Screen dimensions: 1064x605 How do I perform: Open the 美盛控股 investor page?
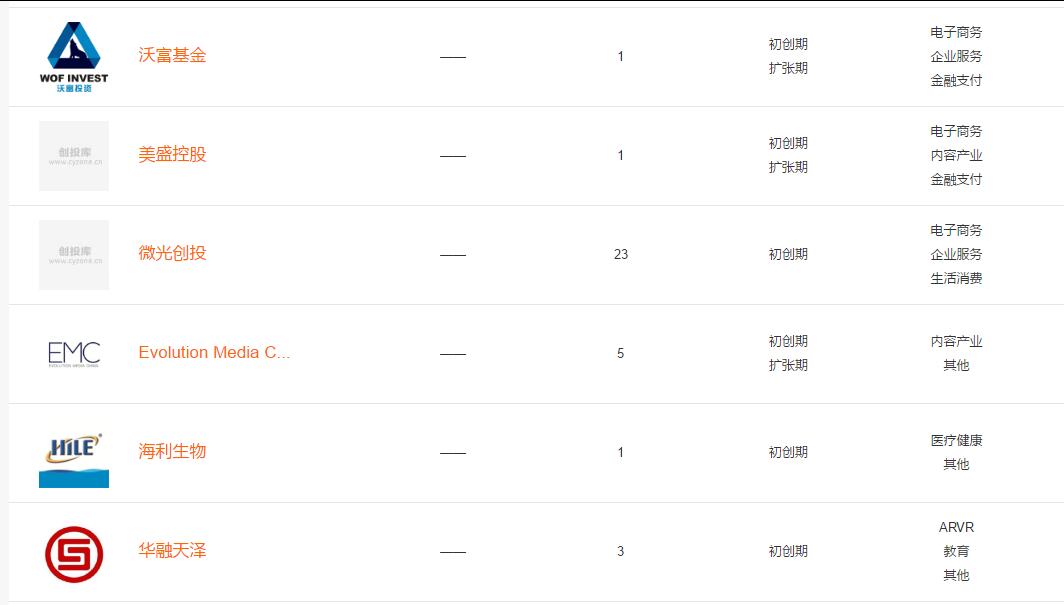point(172,155)
